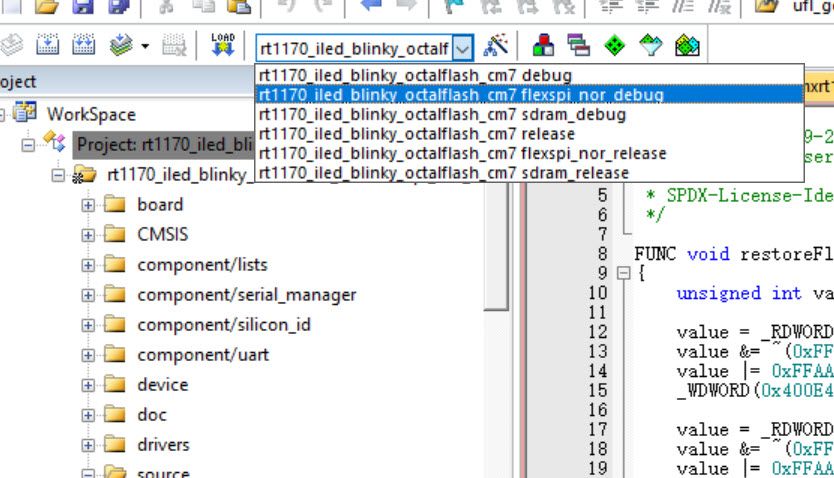Image resolution: width=834 pixels, height=478 pixels.
Task: Expand the CMSIS folder
Action: [88, 234]
